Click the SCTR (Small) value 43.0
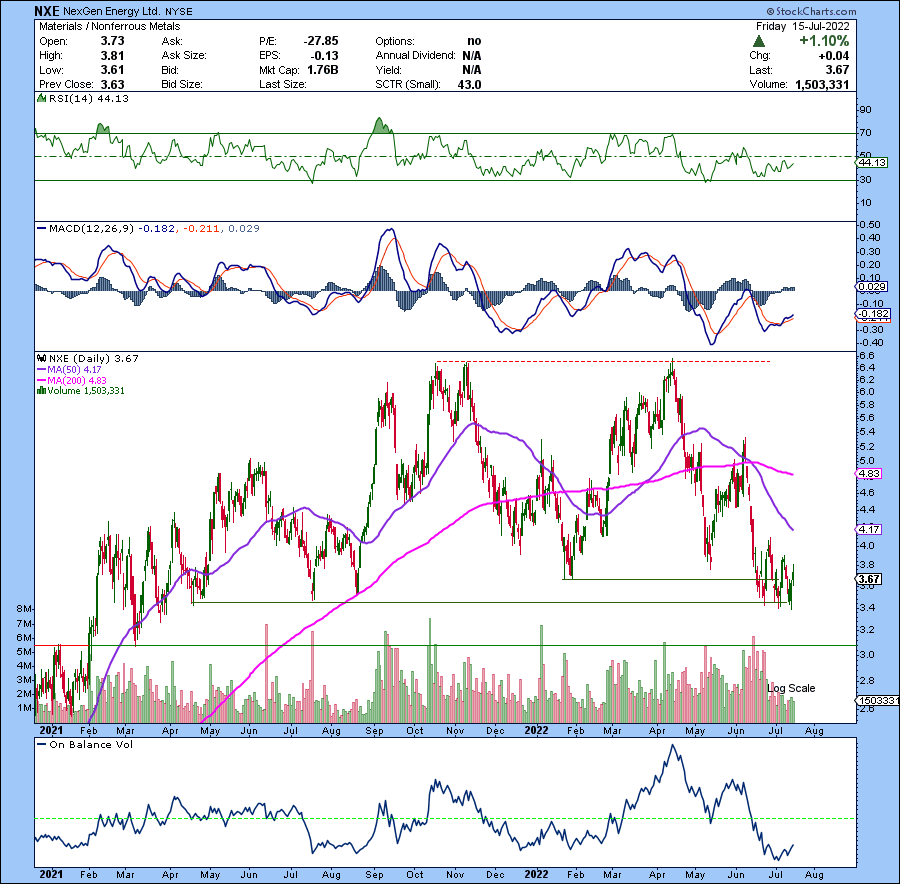Screen dimensions: 900x884 pyautogui.click(x=469, y=84)
